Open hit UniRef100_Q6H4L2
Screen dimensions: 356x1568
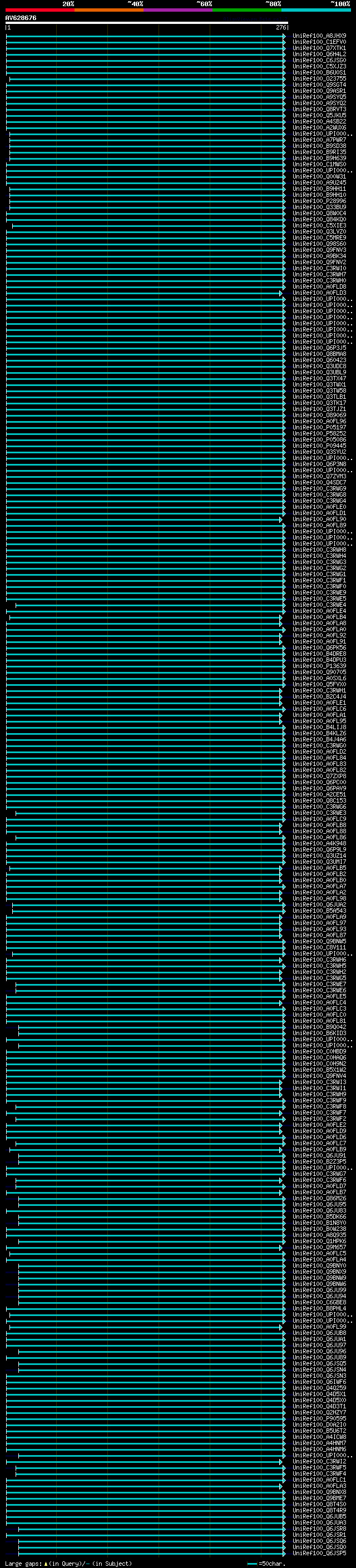[319, 54]
